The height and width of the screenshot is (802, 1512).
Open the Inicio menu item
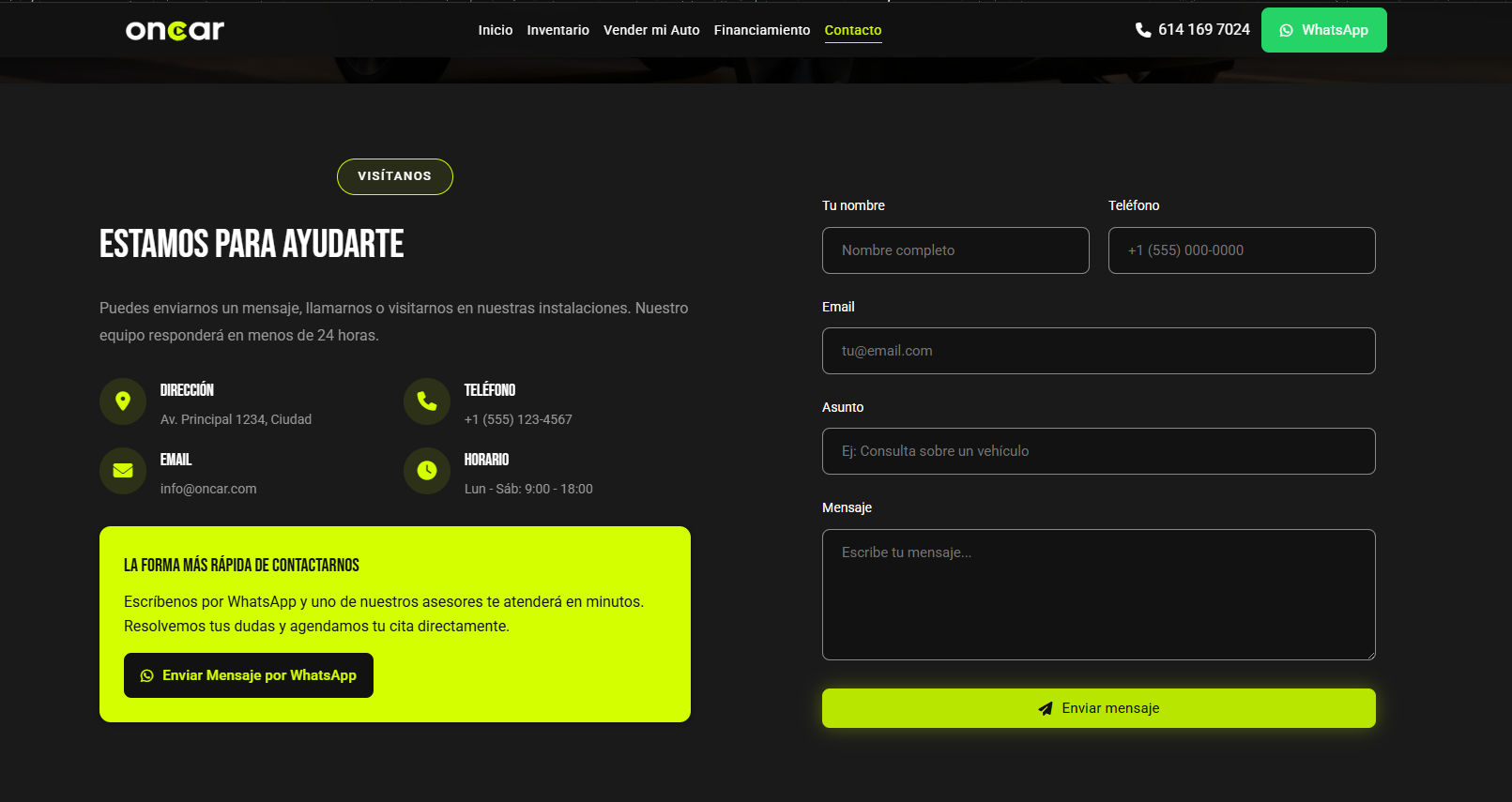496,30
